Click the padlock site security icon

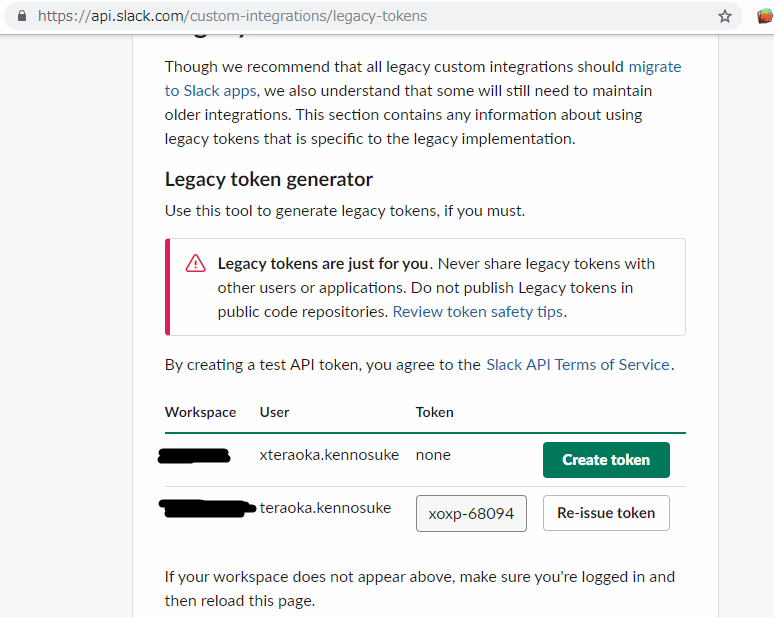22,16
